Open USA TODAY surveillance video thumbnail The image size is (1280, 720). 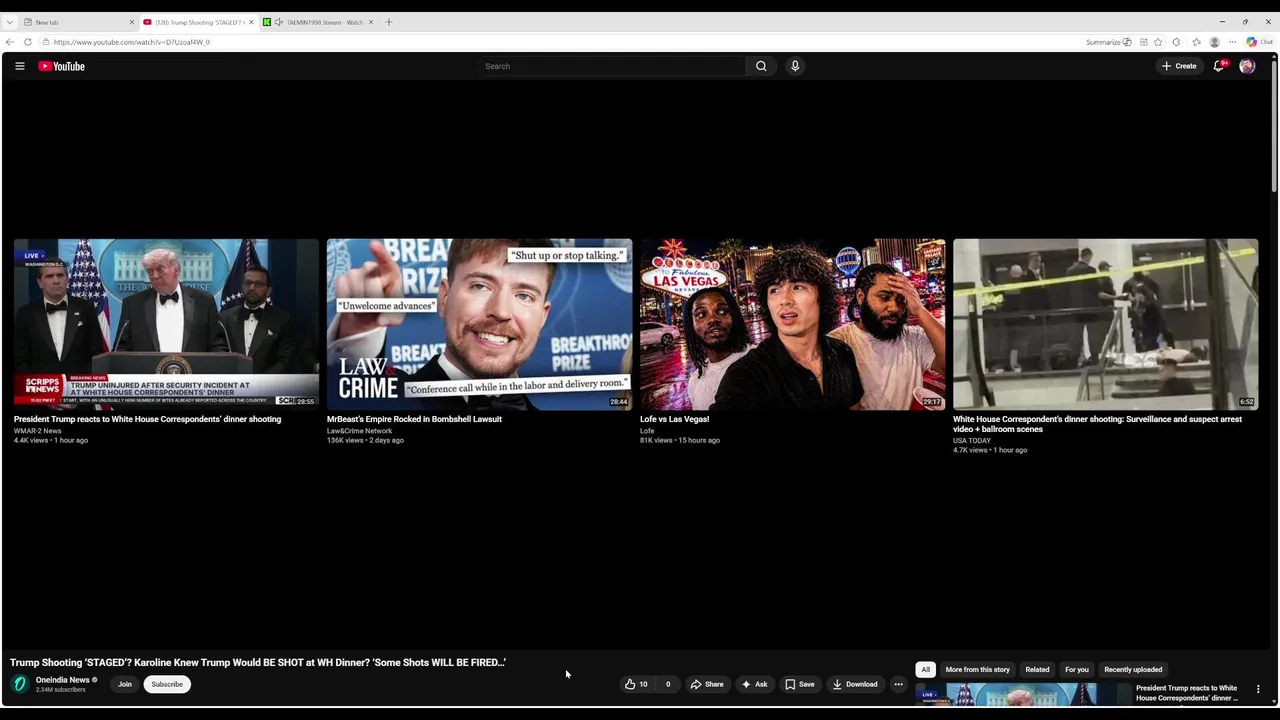(x=1105, y=324)
